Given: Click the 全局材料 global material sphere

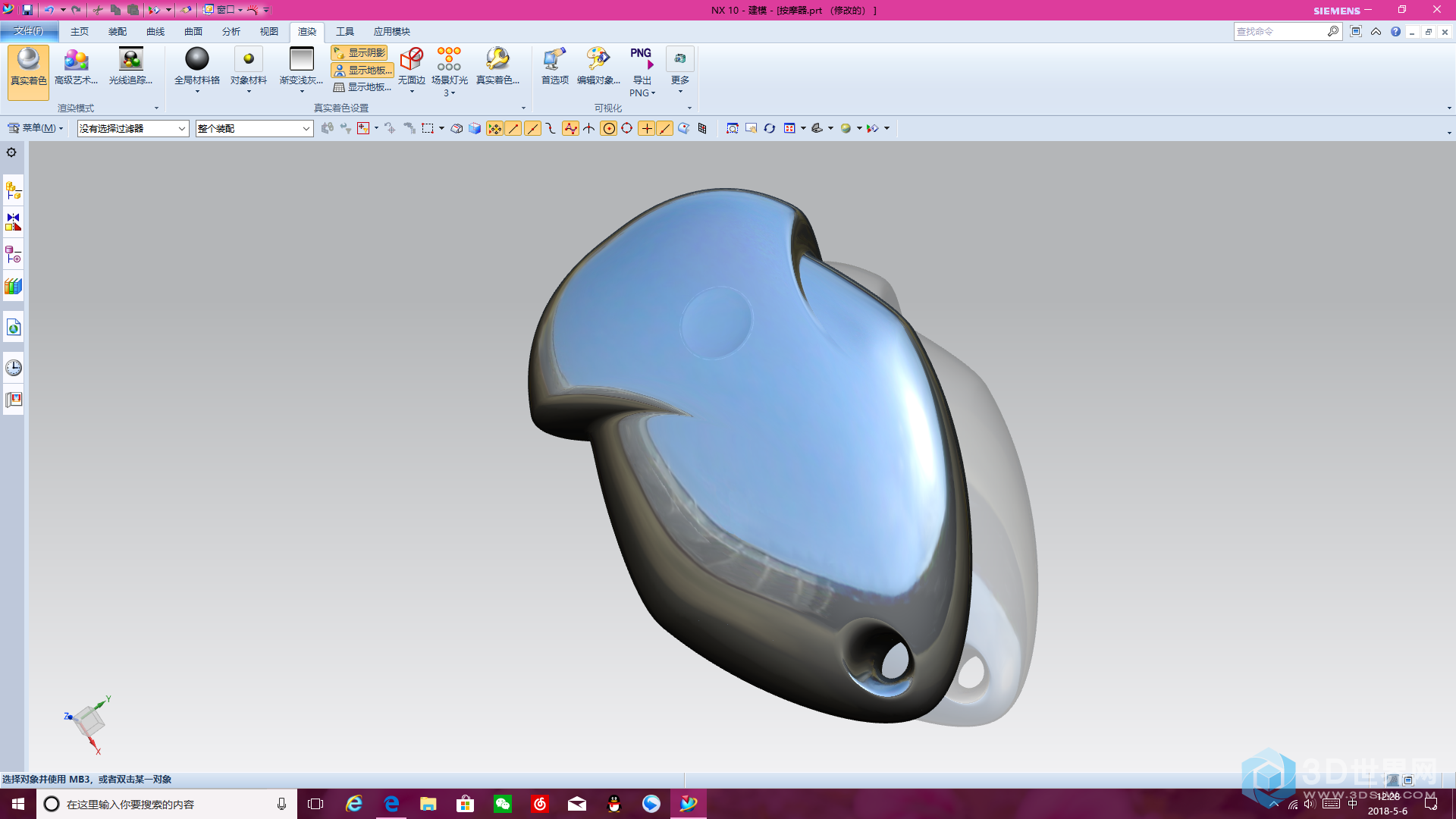Looking at the screenshot, I should [197, 59].
